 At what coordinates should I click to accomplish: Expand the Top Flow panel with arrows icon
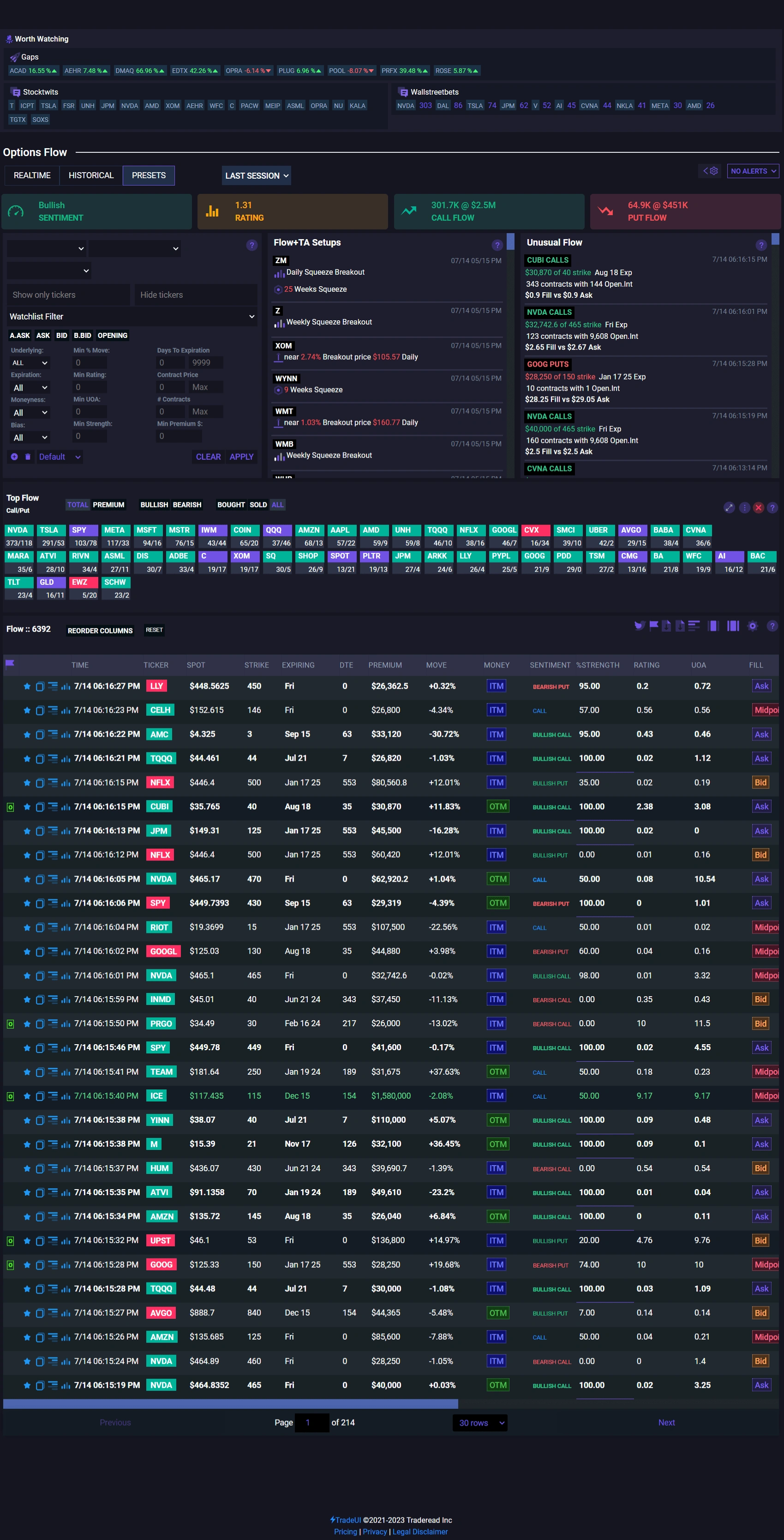(729, 507)
